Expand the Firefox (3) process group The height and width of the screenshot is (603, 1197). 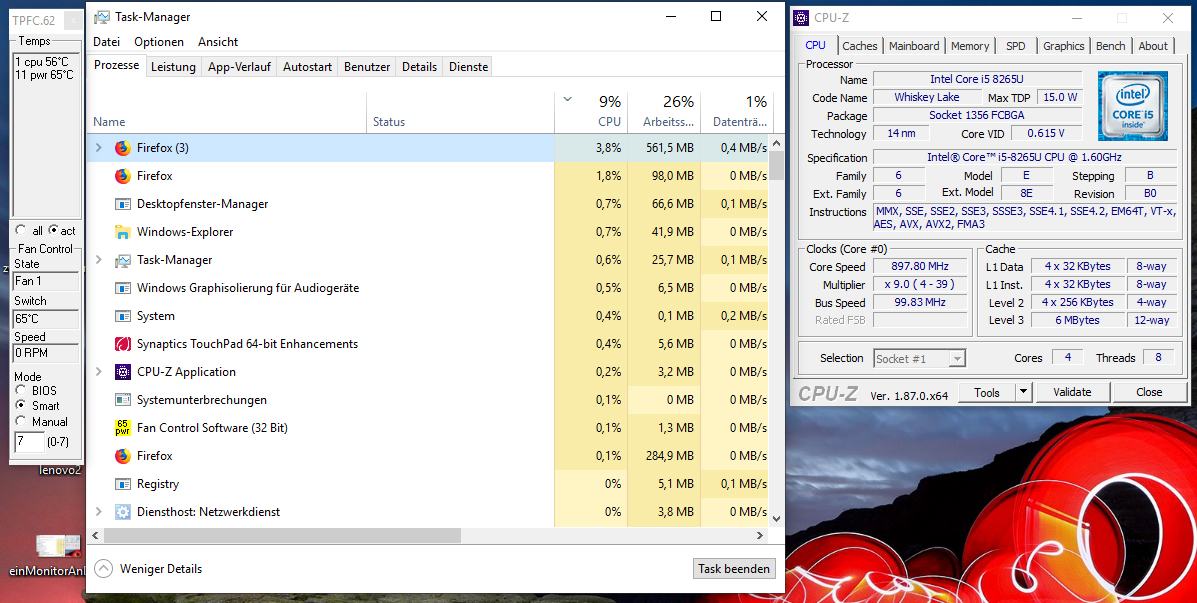tap(98, 148)
